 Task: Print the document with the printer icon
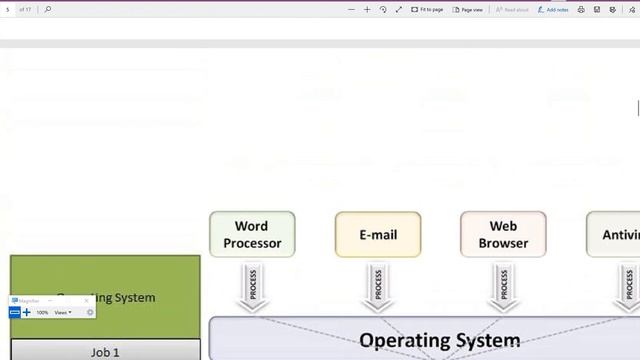(x=581, y=9)
